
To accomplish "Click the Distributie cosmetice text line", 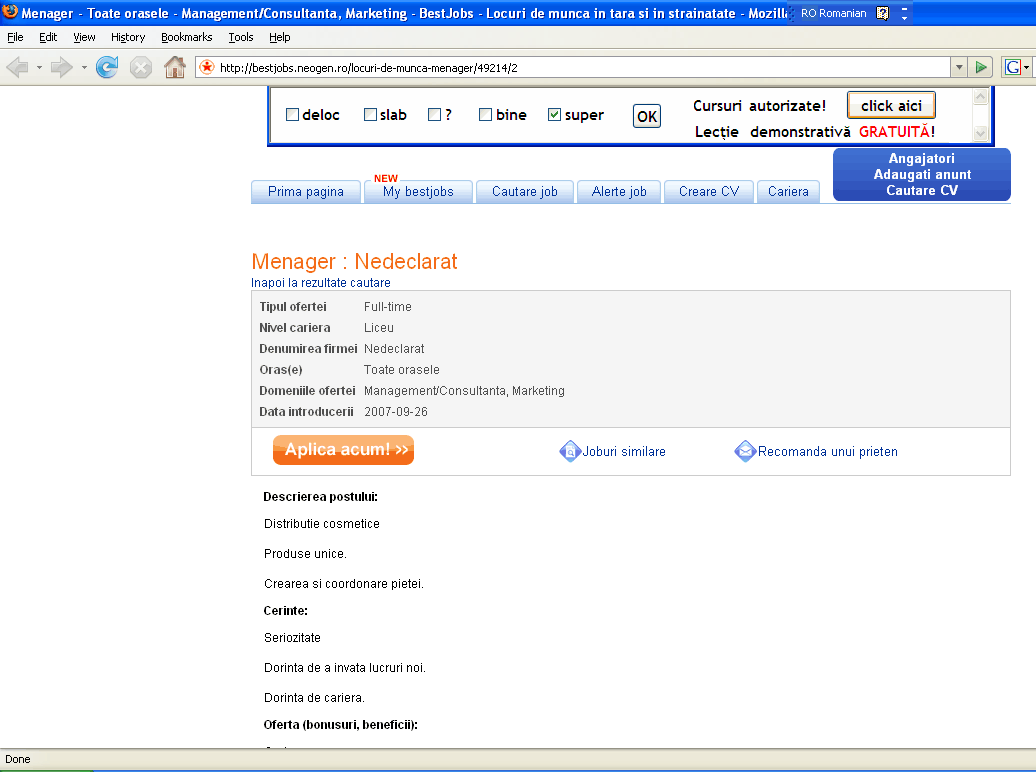I will pos(322,523).
